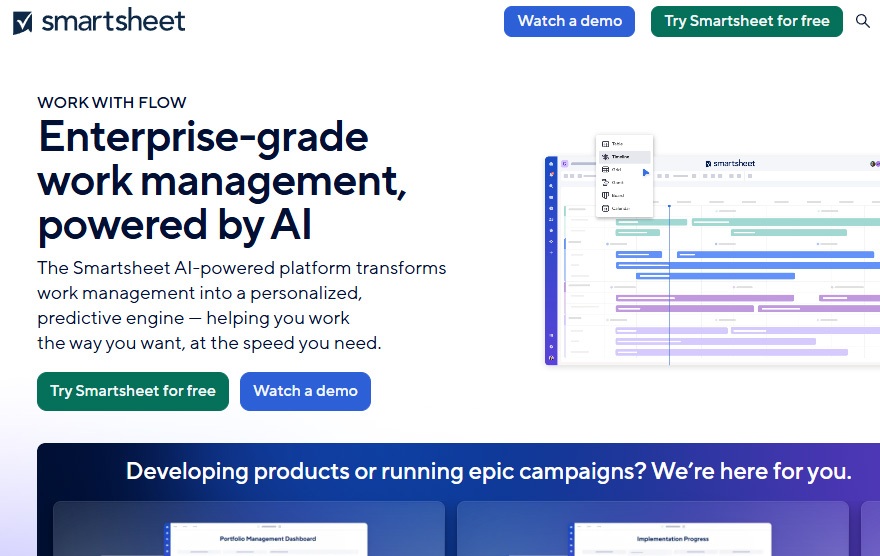Viewport: 880px width, 556px height.
Task: Go to the Smartsheet logo home link
Action: coord(99,21)
